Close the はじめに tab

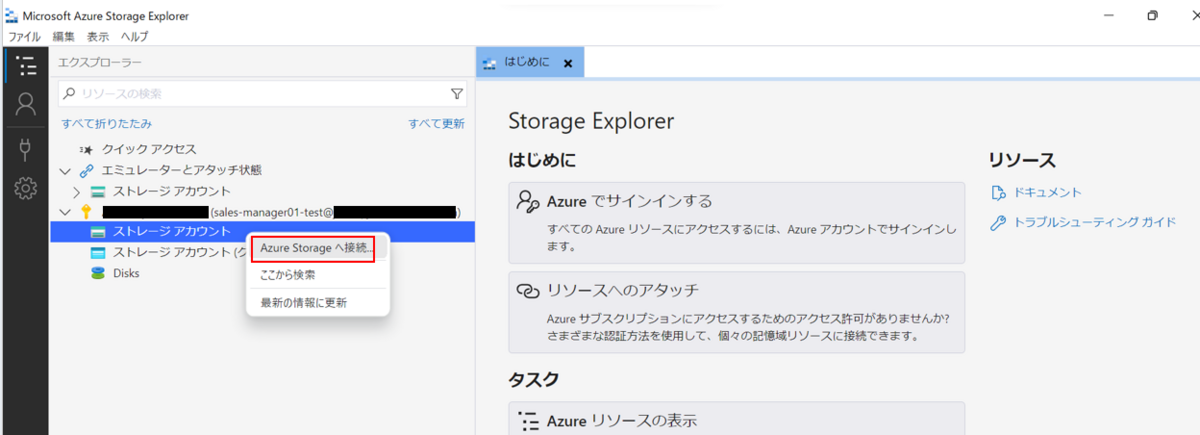[x=568, y=63]
